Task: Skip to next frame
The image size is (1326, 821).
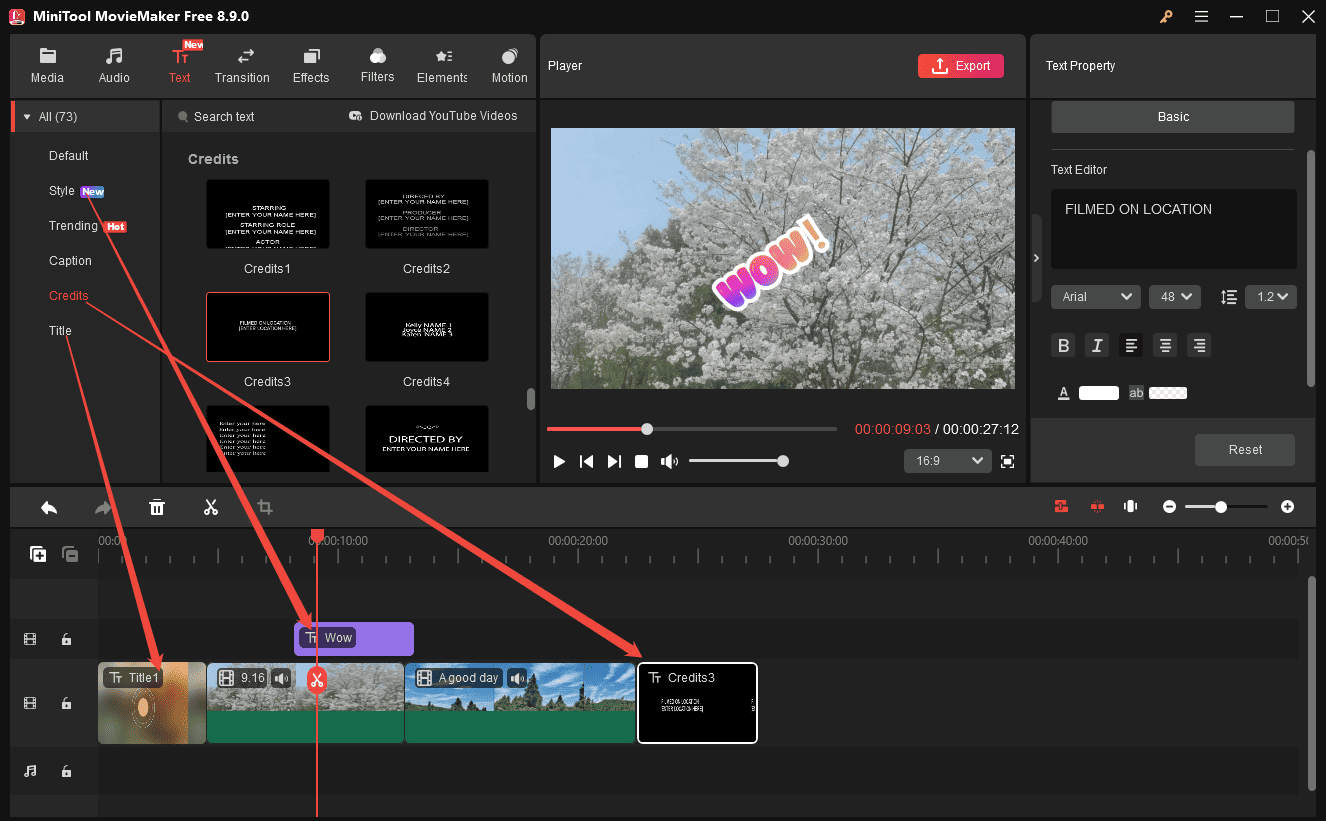Action: point(614,461)
